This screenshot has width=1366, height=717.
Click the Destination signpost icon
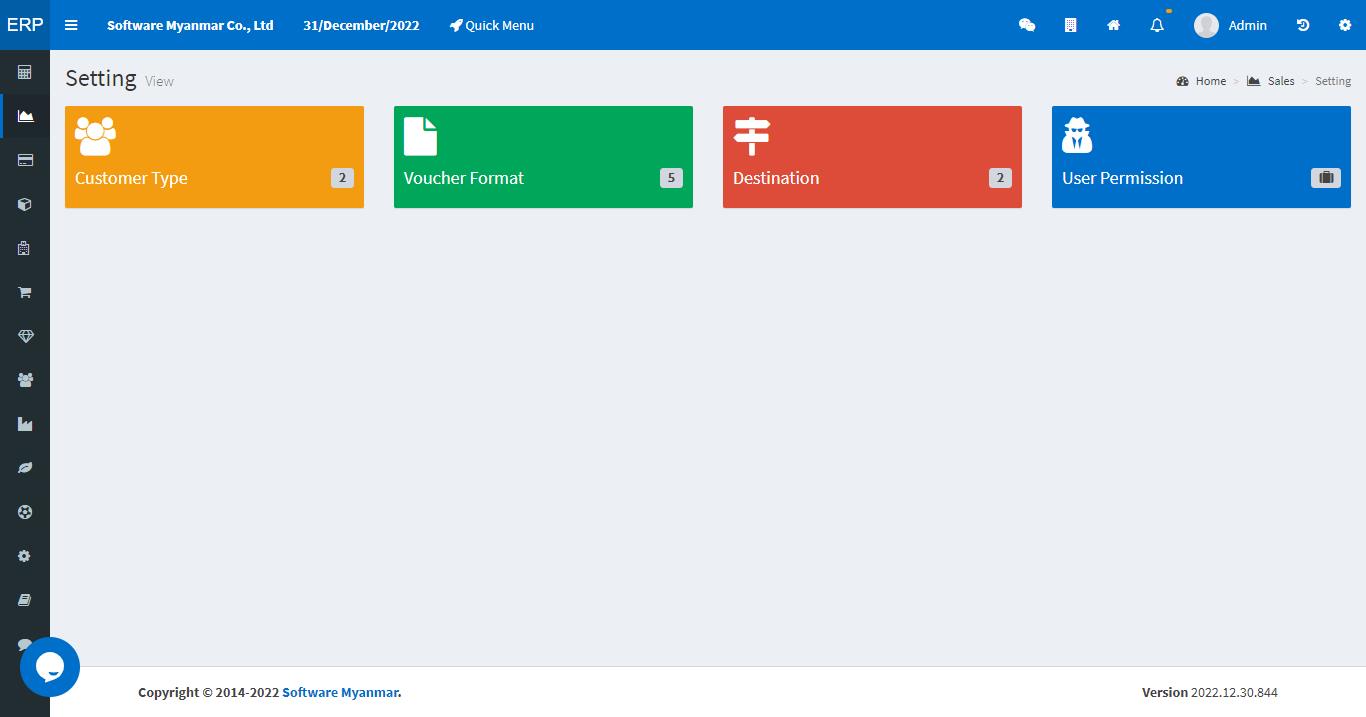pos(751,136)
